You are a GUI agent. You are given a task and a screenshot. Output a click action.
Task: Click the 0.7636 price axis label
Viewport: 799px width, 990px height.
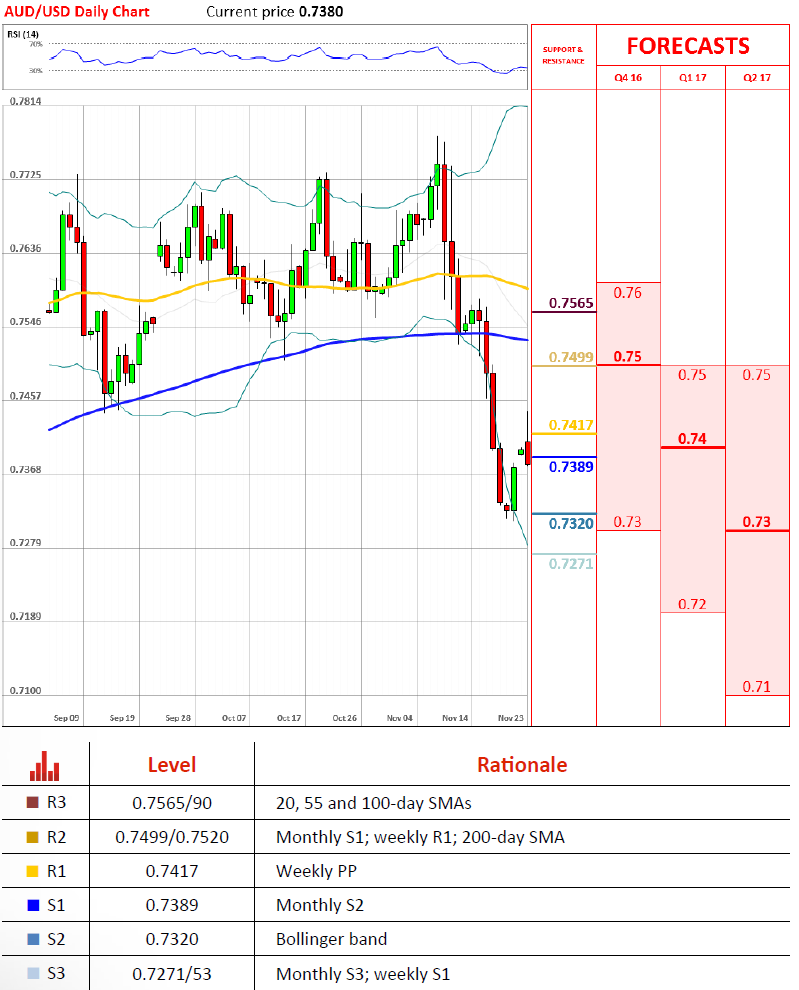25,249
